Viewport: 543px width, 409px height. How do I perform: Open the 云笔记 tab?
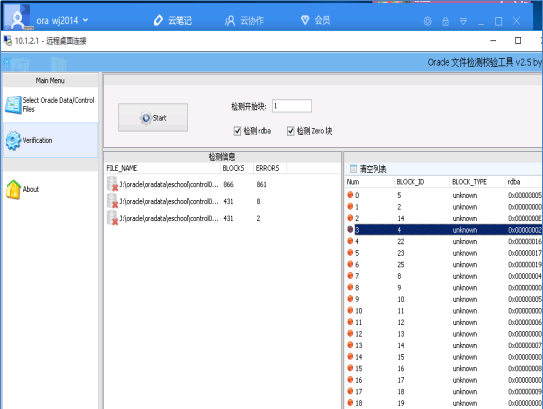click(173, 20)
